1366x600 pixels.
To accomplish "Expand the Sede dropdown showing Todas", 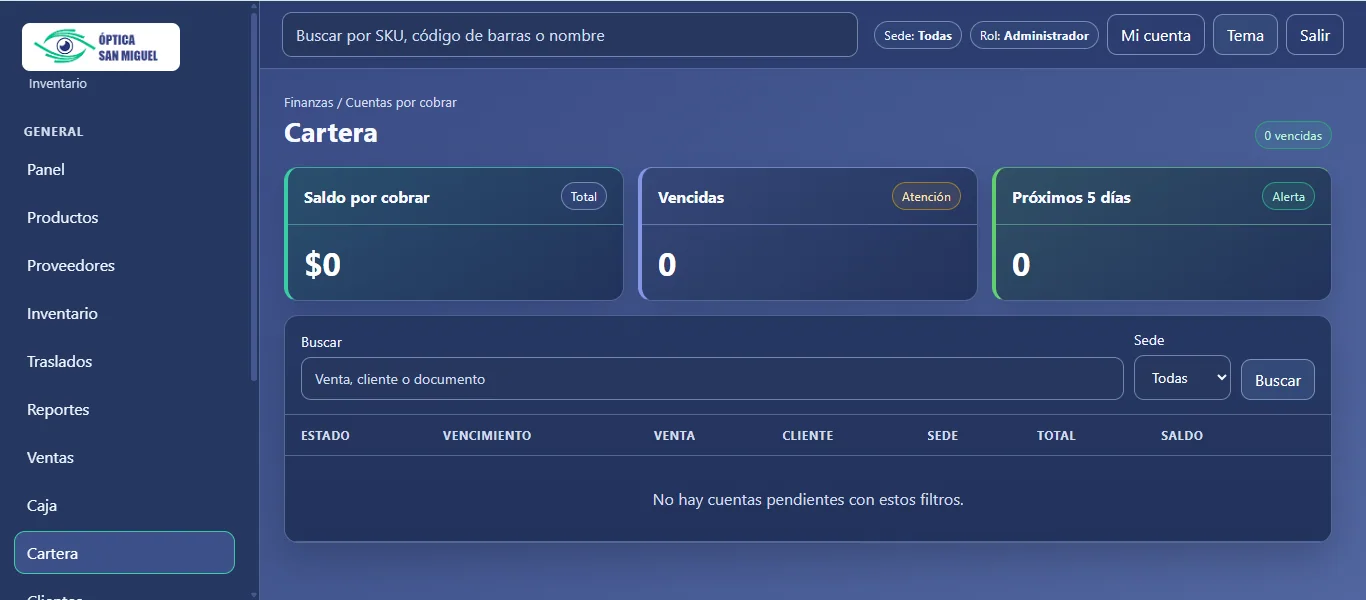I will (1182, 378).
